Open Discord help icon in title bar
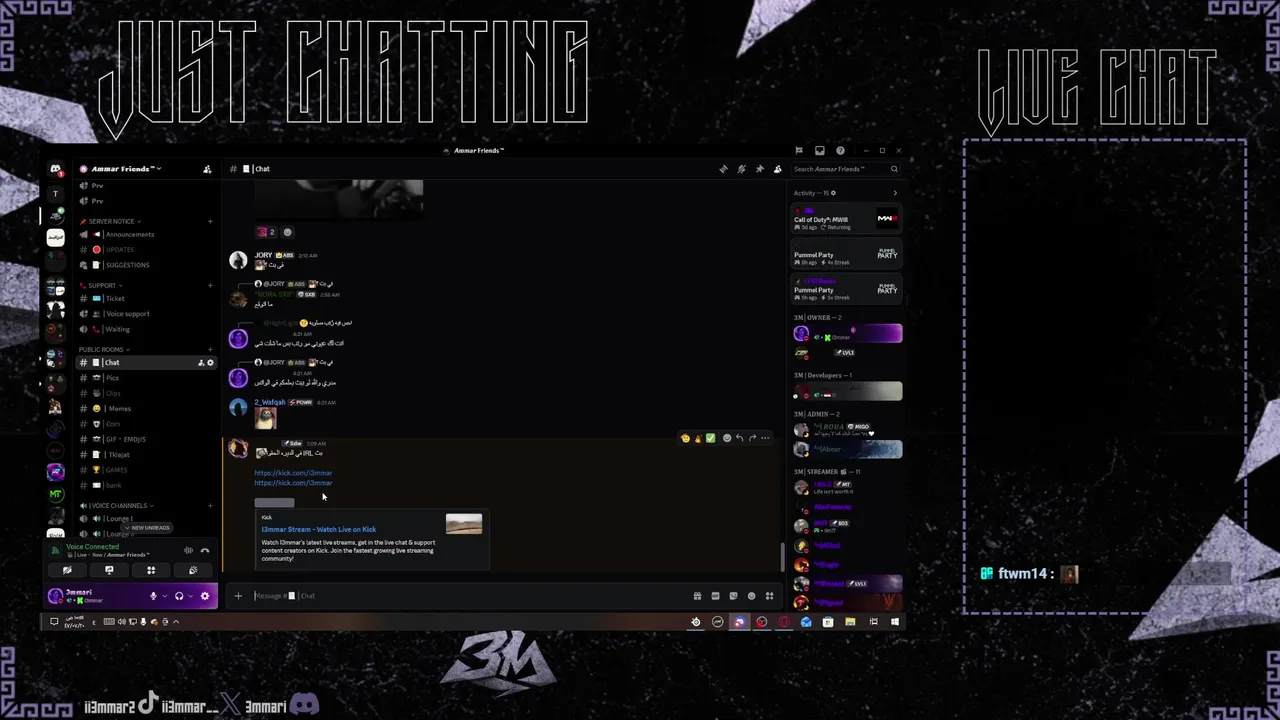The height and width of the screenshot is (720, 1280). click(x=840, y=151)
